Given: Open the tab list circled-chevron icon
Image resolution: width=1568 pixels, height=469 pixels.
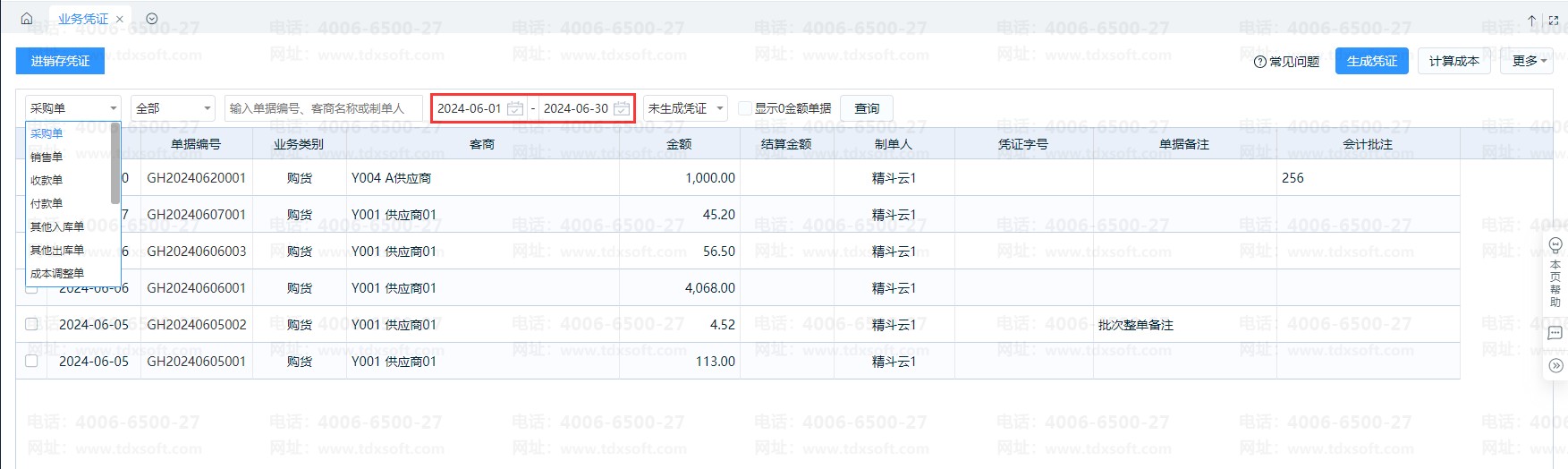Looking at the screenshot, I should click(x=152, y=19).
